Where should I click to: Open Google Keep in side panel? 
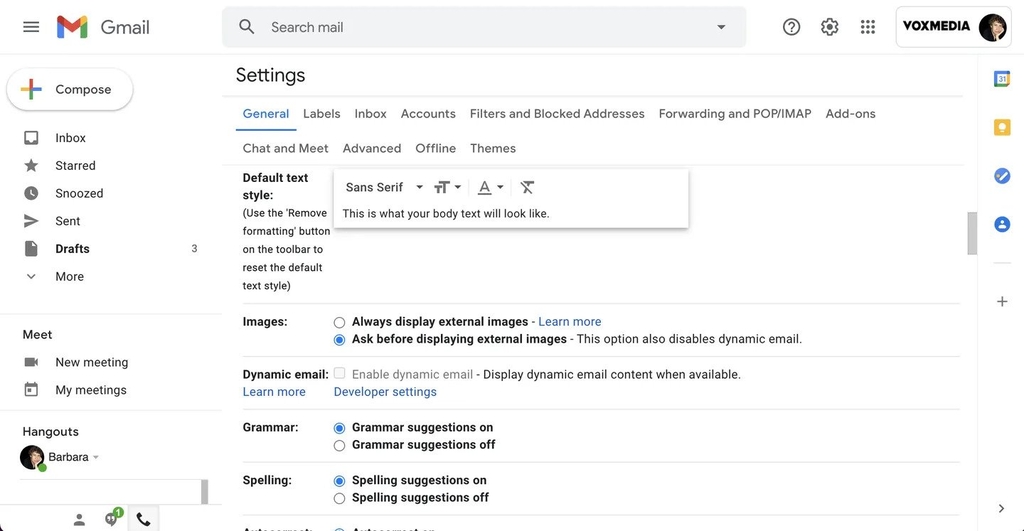click(1002, 127)
